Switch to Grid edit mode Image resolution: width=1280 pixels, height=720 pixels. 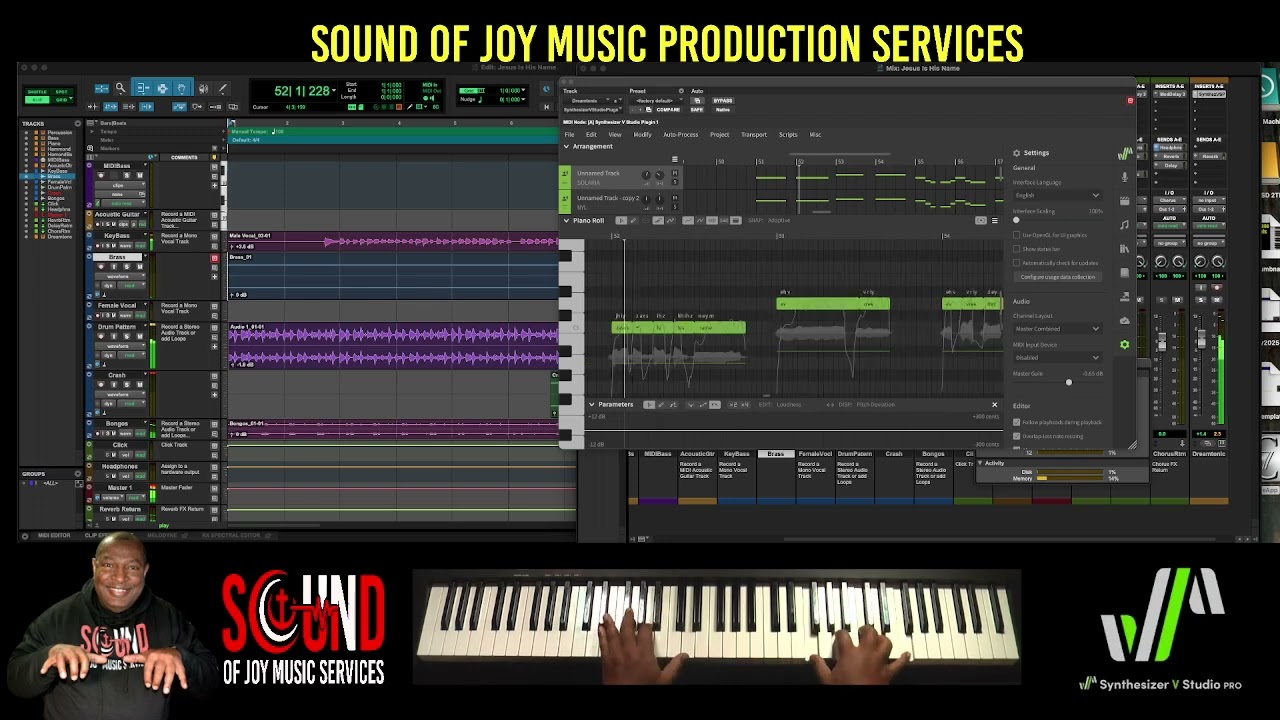[x=61, y=100]
